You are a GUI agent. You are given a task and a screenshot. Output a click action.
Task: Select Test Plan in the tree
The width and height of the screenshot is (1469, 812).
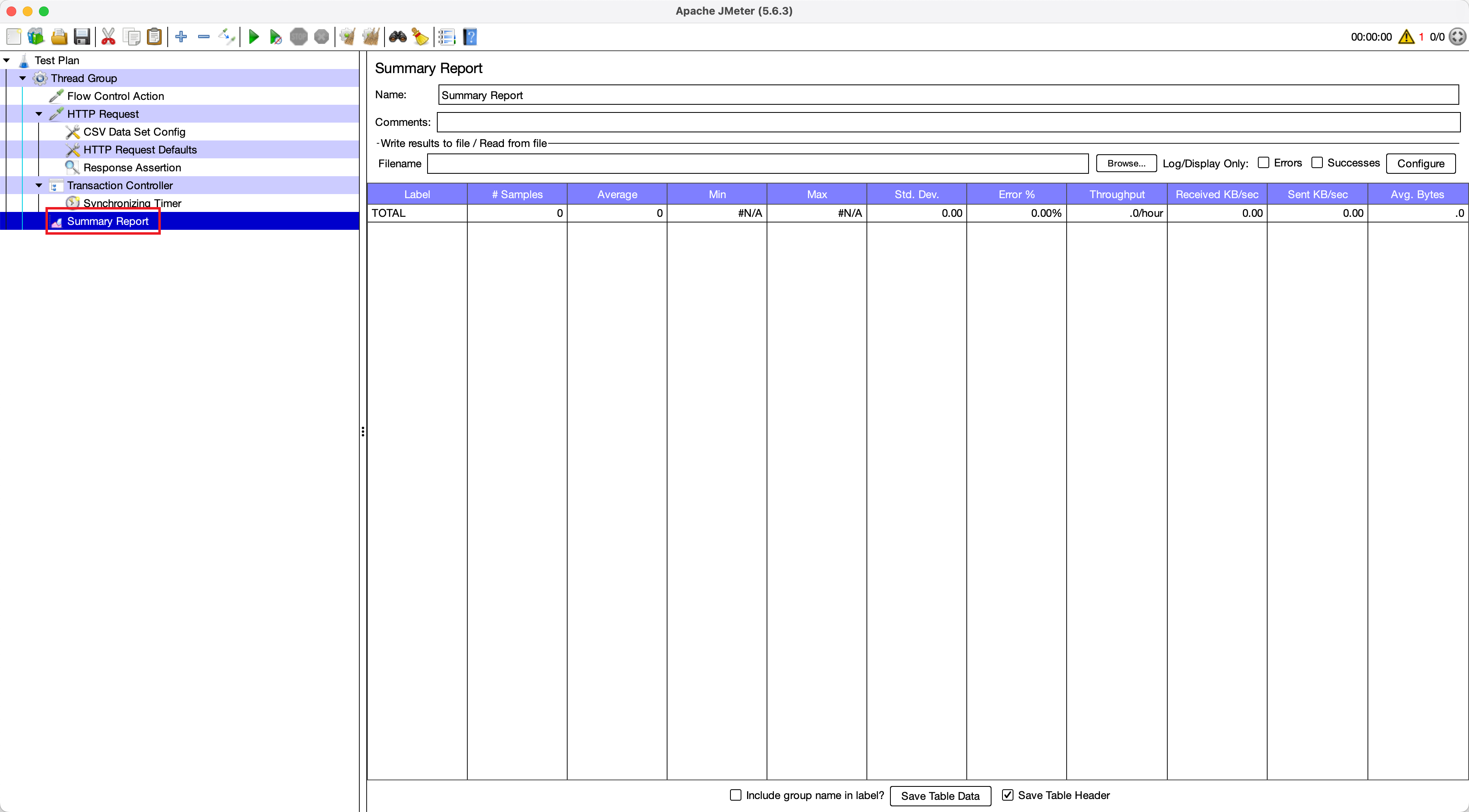pos(56,60)
